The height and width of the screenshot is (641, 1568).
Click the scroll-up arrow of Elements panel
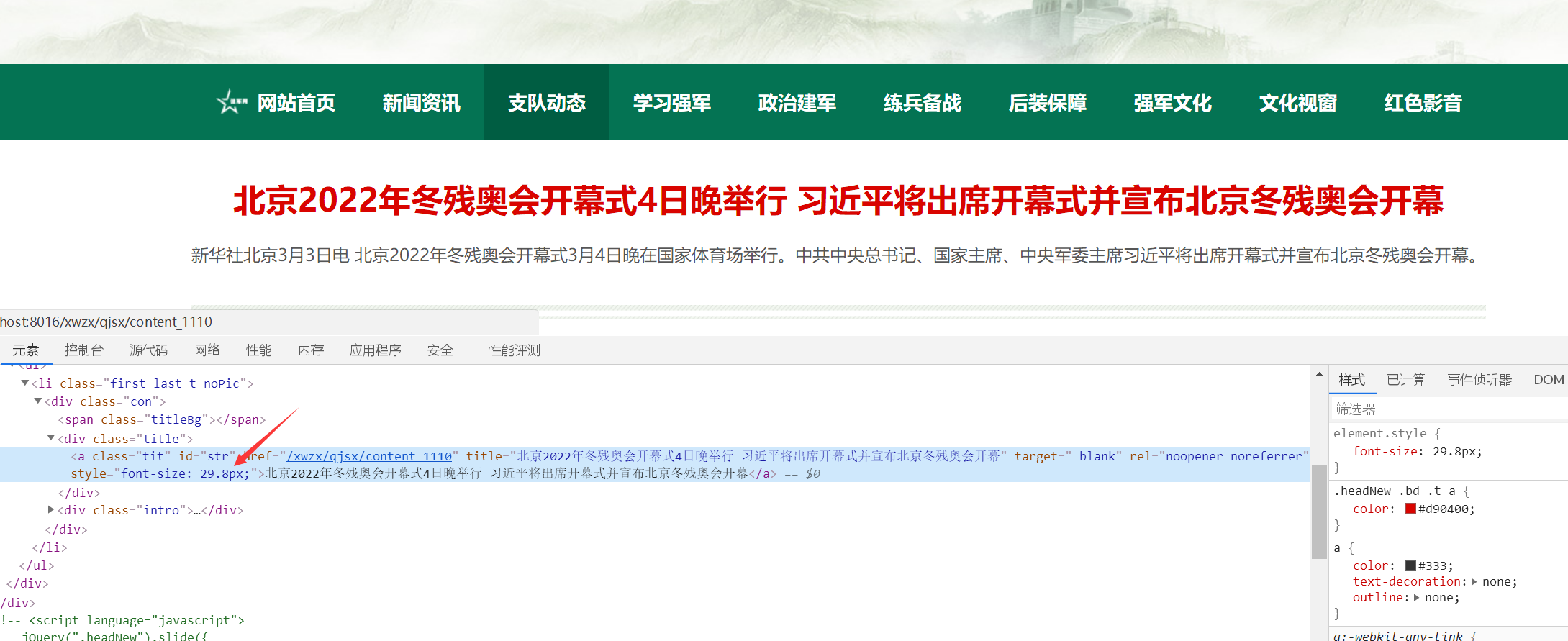tap(1319, 374)
